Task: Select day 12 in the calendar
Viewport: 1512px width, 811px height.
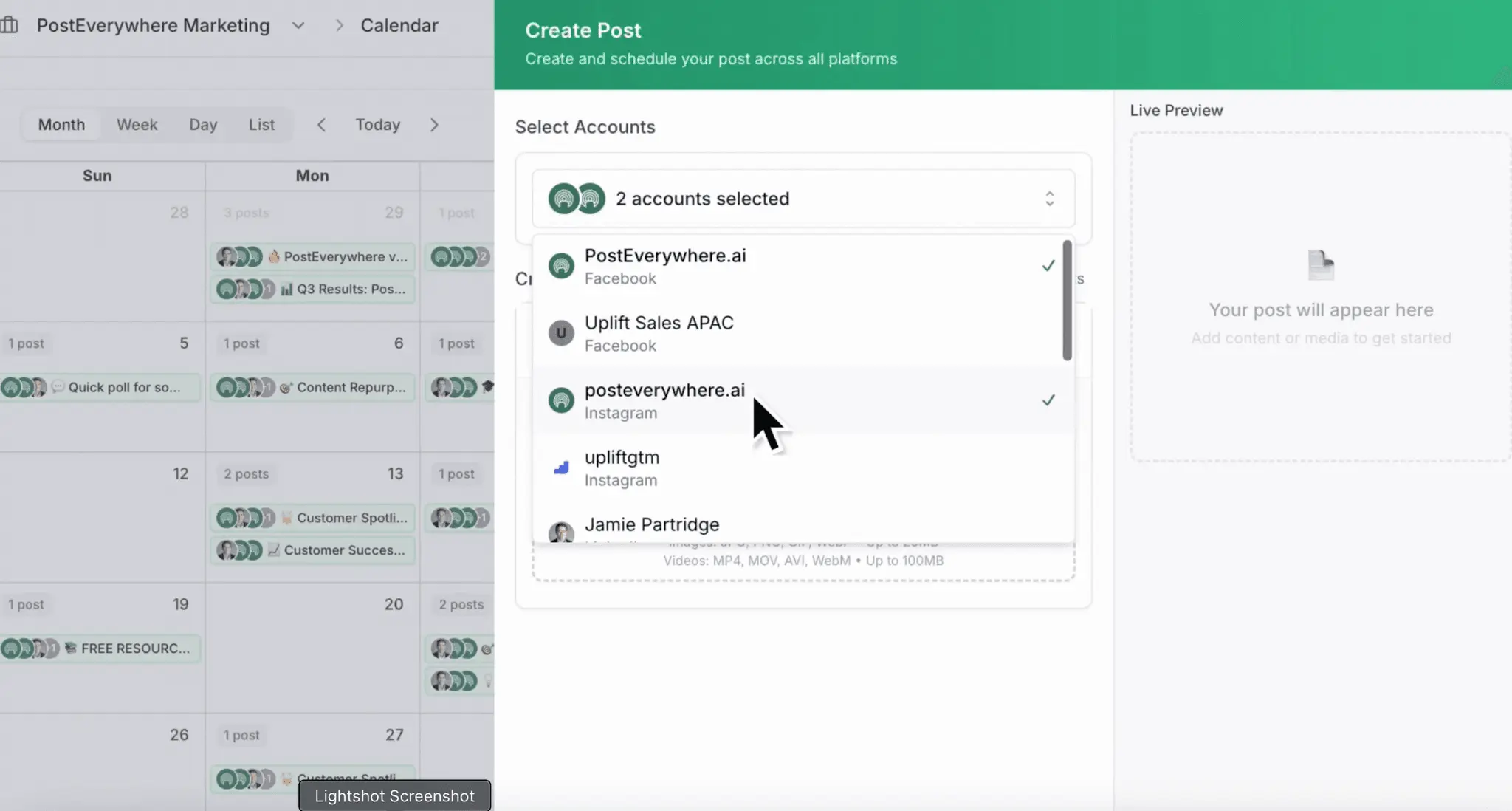Action: coord(180,473)
